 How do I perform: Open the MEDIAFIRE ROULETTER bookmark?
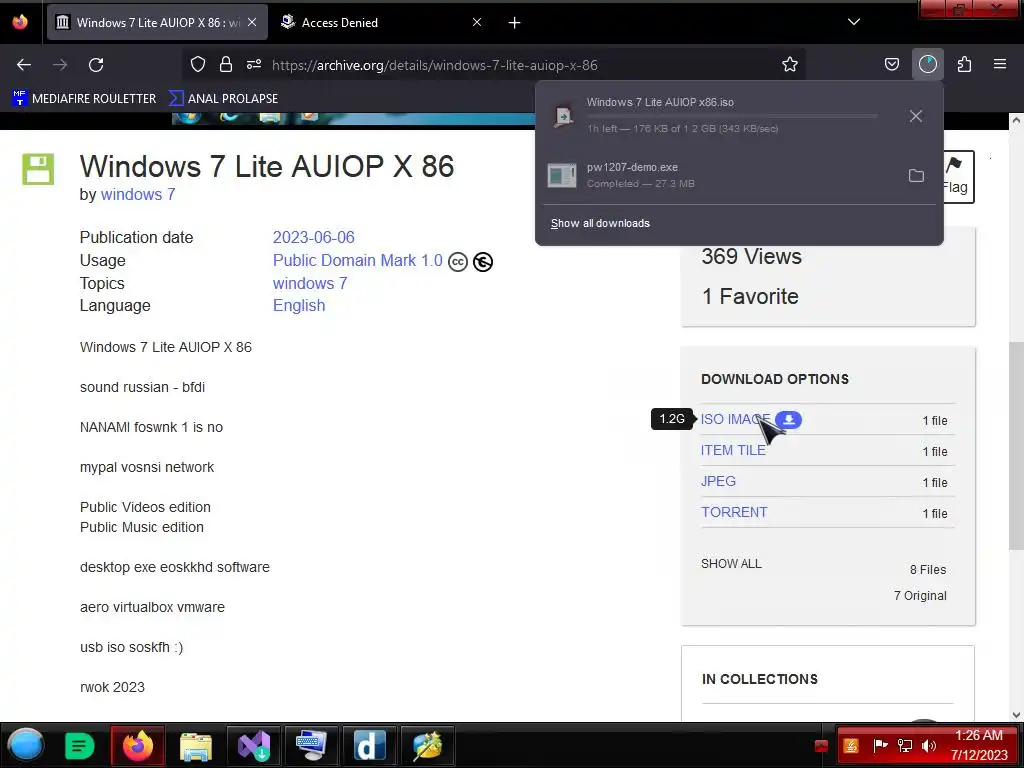point(84,99)
